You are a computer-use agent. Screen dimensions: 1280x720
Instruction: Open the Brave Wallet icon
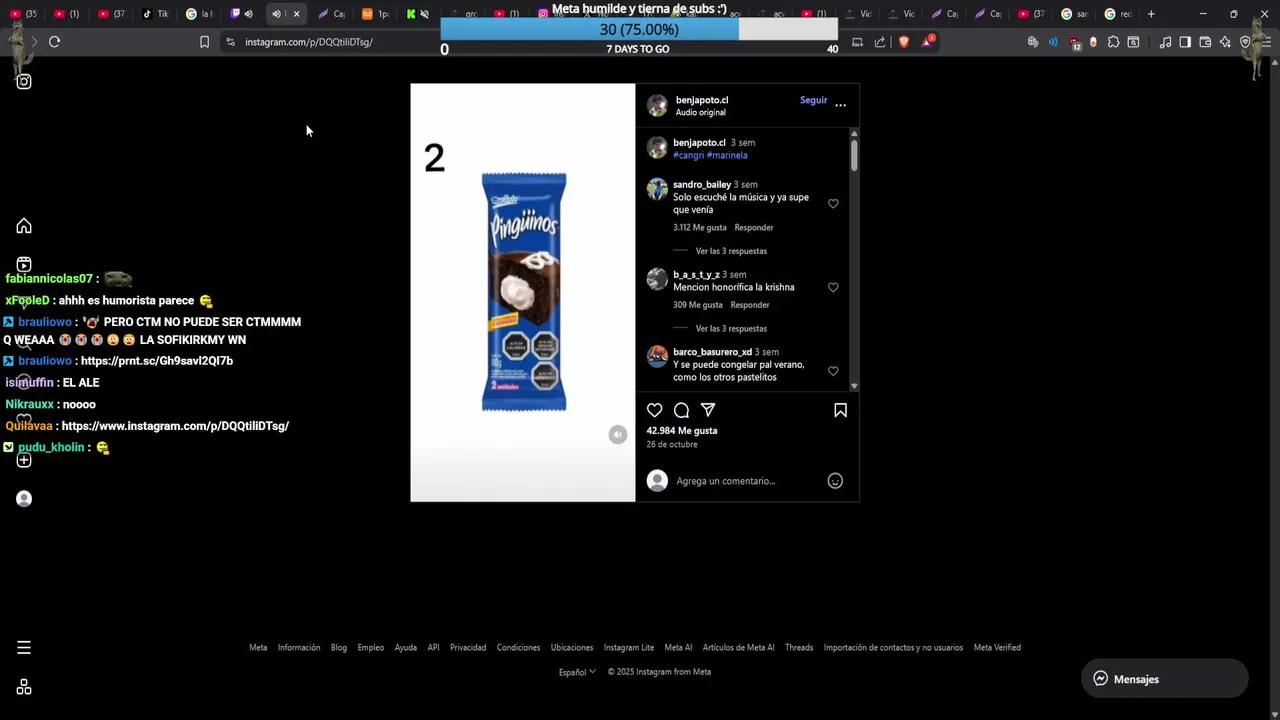click(x=1205, y=42)
